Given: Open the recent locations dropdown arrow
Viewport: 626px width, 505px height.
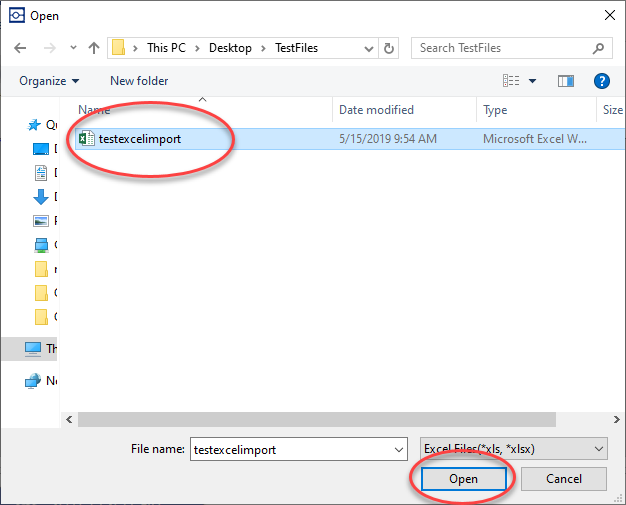Looking at the screenshot, I should point(73,48).
